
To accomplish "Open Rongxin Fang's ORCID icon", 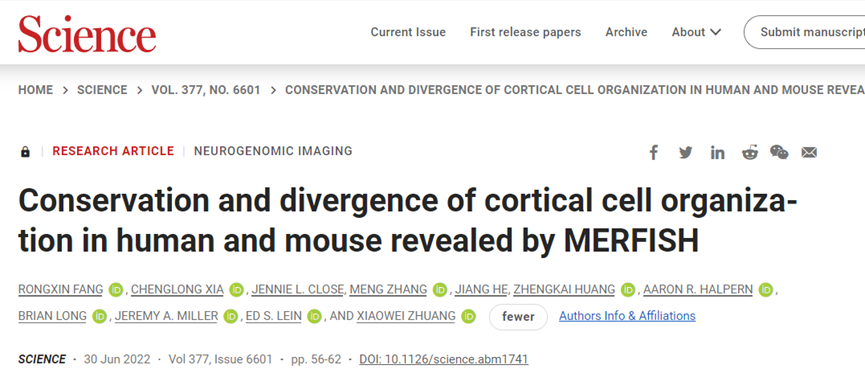I will pos(115,290).
